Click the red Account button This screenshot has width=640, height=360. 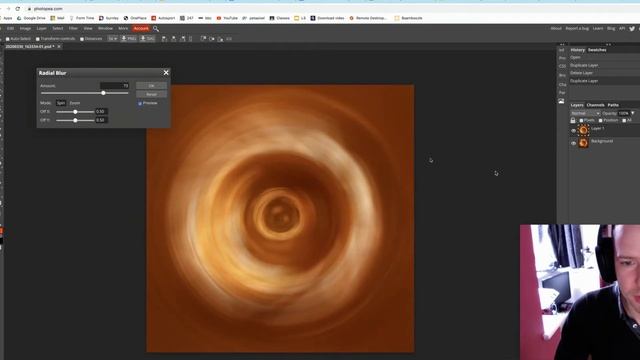click(141, 29)
